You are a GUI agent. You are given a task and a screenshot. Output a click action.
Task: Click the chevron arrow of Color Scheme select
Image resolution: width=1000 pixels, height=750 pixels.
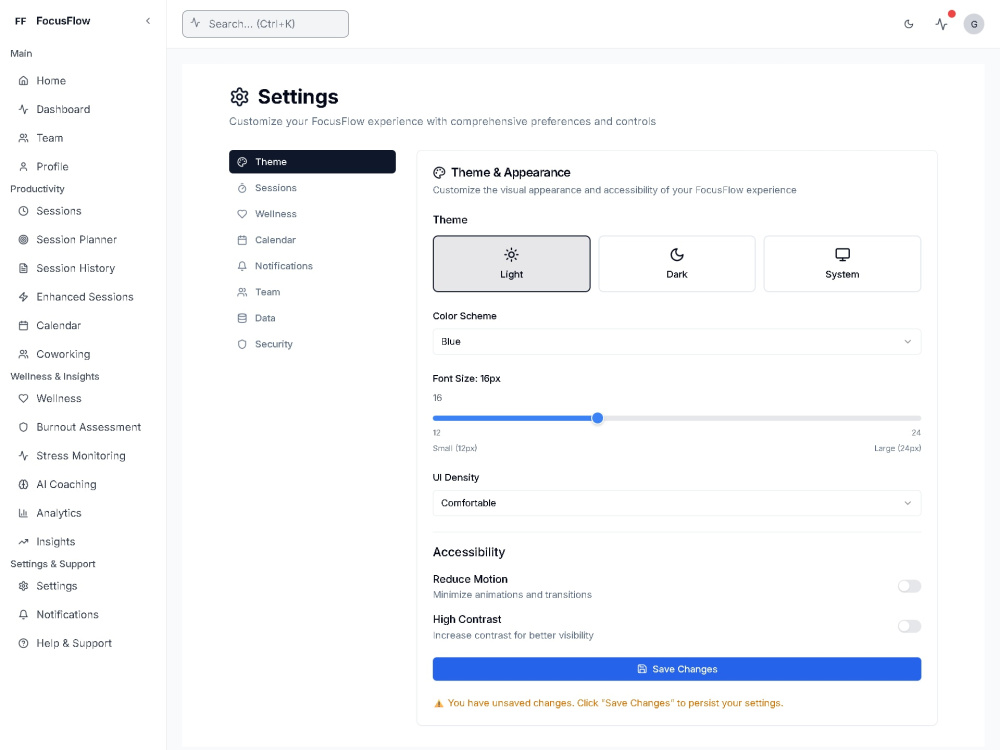(x=908, y=342)
